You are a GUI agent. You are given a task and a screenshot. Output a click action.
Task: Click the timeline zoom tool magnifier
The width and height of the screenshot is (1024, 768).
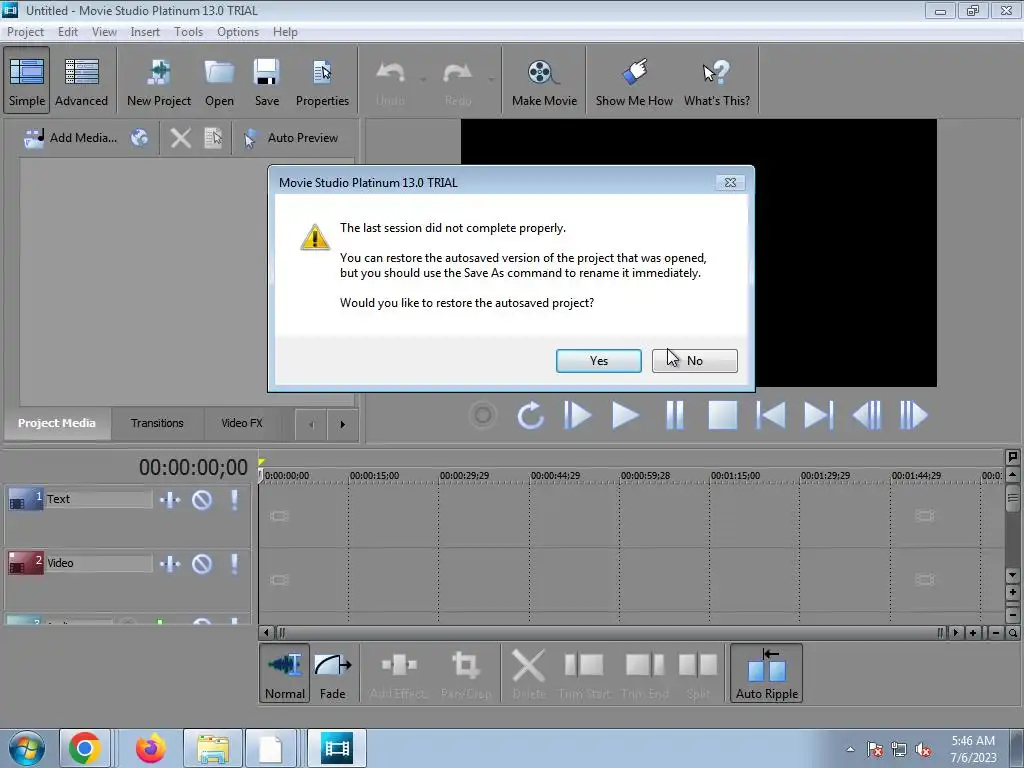tap(1013, 633)
